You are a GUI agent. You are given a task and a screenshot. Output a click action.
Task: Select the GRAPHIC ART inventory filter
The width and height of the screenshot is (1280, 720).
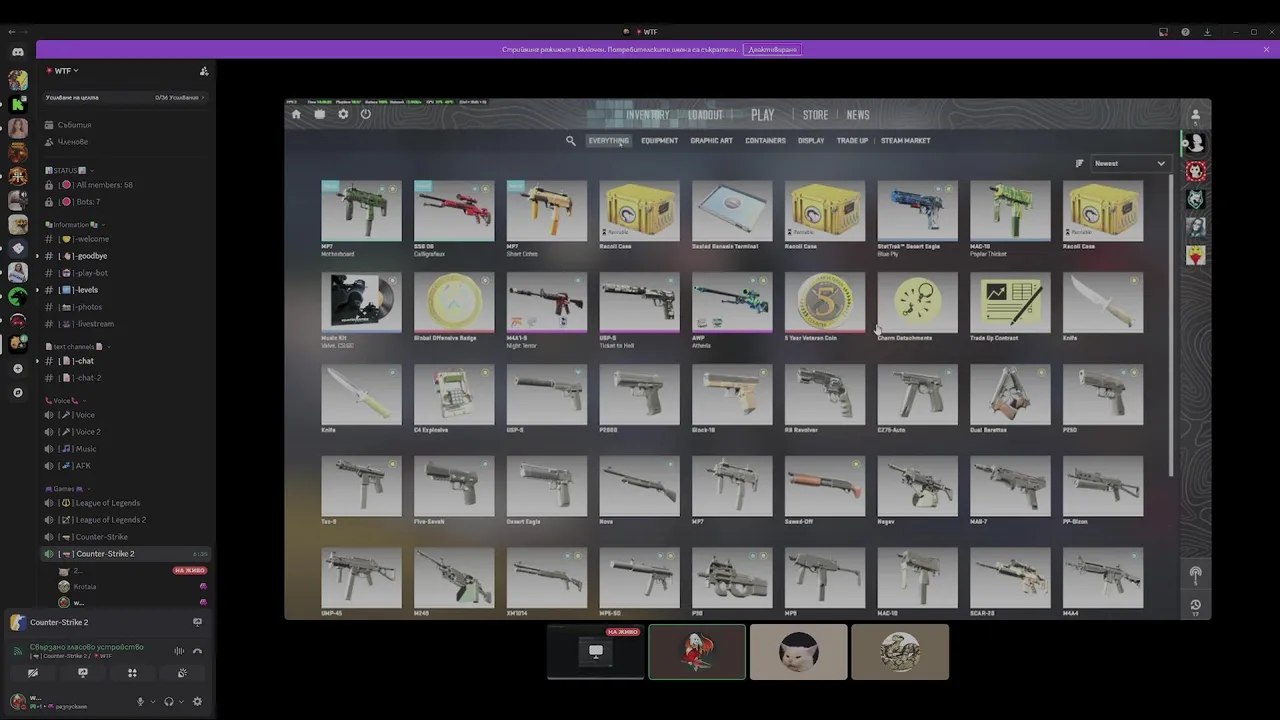(x=711, y=141)
